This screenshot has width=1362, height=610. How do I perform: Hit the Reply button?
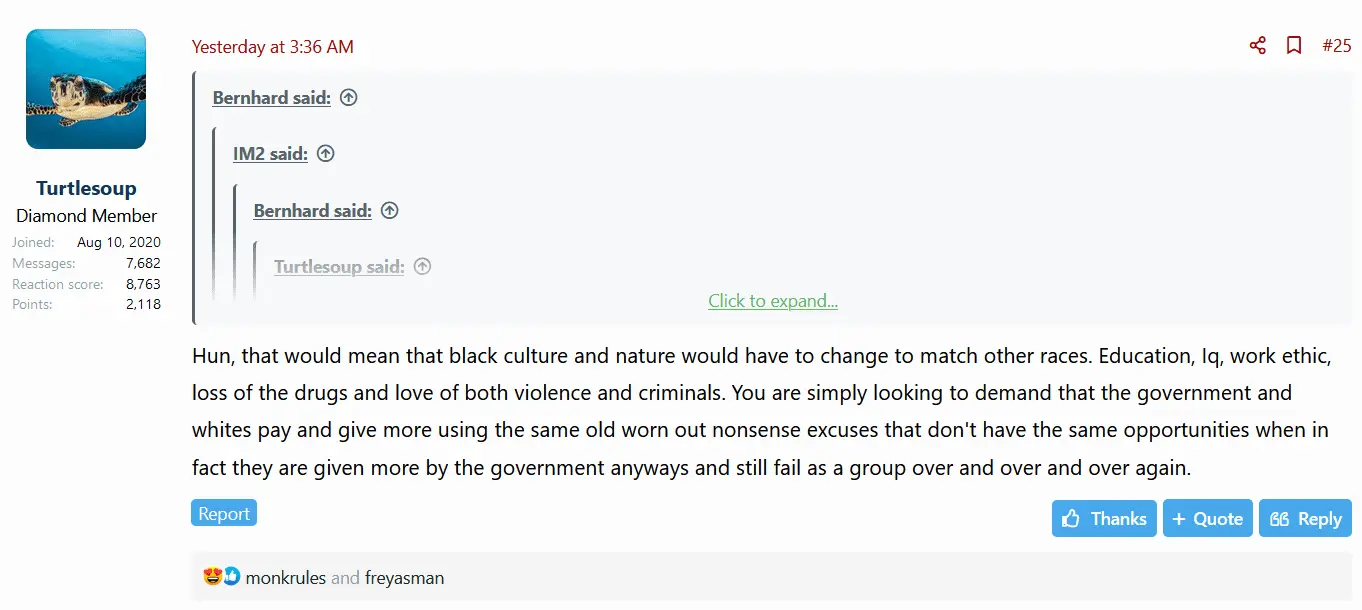(x=1305, y=519)
